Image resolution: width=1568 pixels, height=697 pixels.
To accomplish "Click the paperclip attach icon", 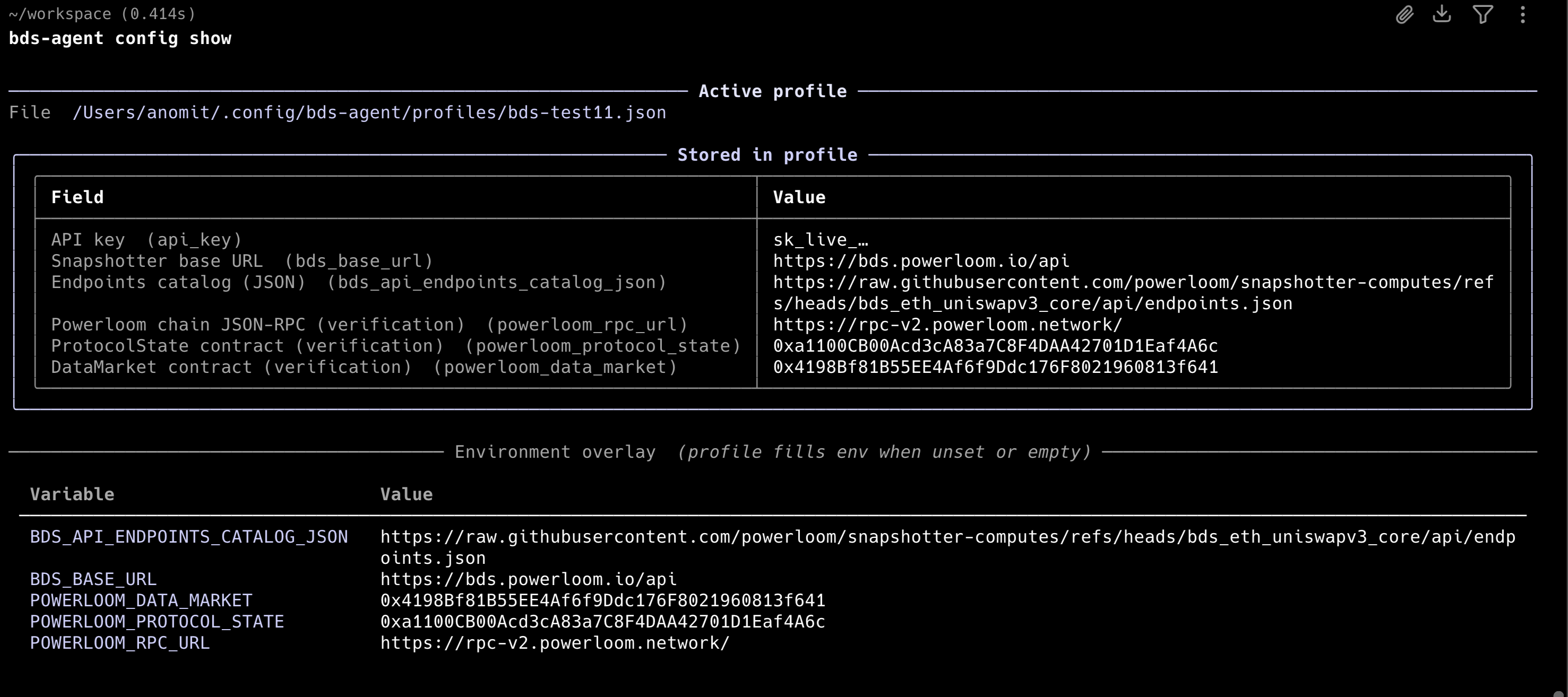I will point(1405,15).
